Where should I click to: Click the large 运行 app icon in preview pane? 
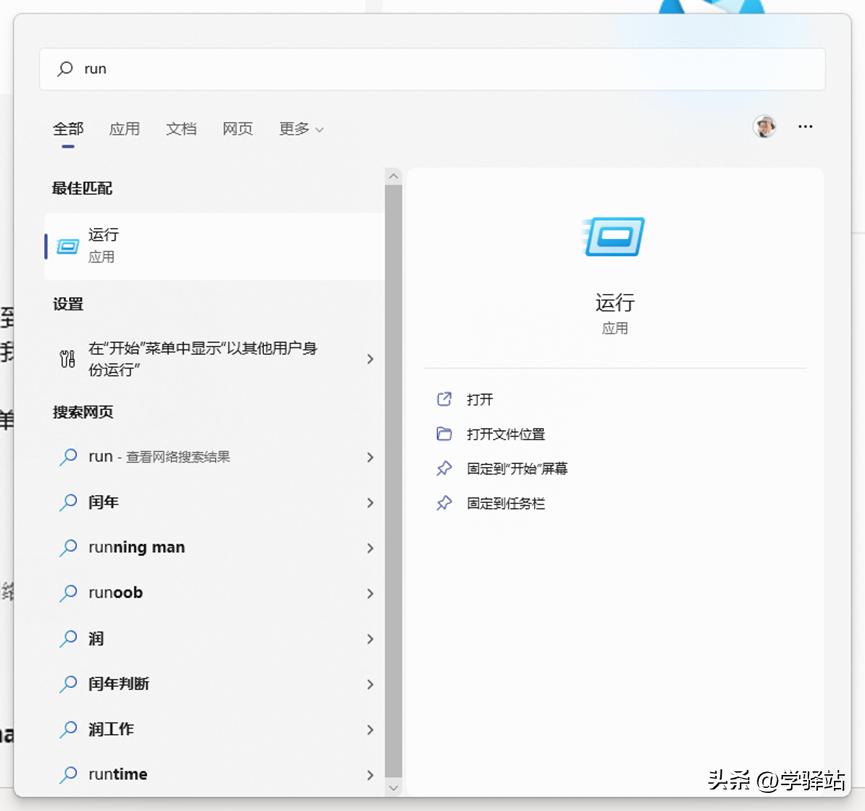tap(614, 237)
